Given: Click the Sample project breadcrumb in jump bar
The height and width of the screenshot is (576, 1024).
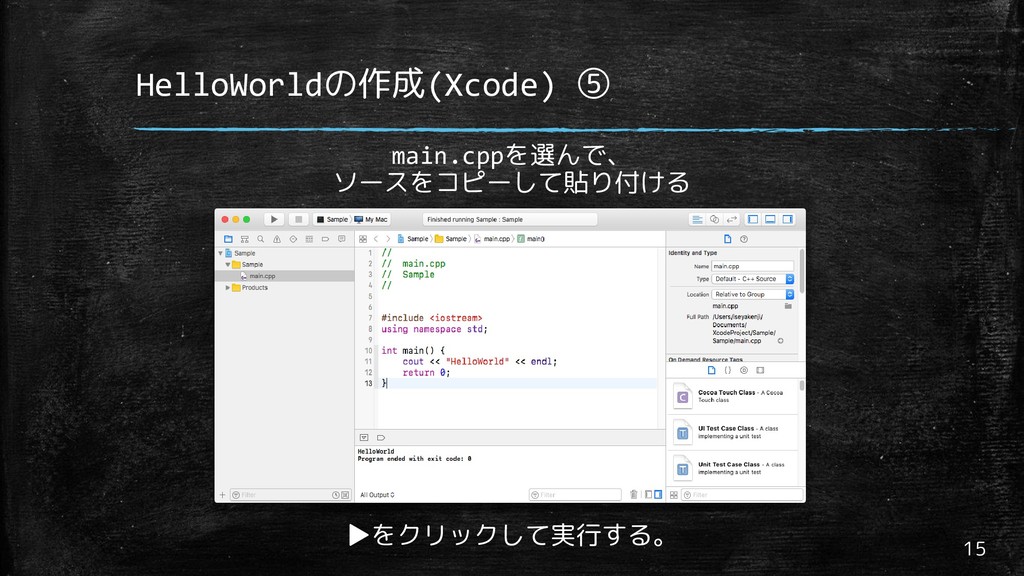Looking at the screenshot, I should tap(413, 239).
